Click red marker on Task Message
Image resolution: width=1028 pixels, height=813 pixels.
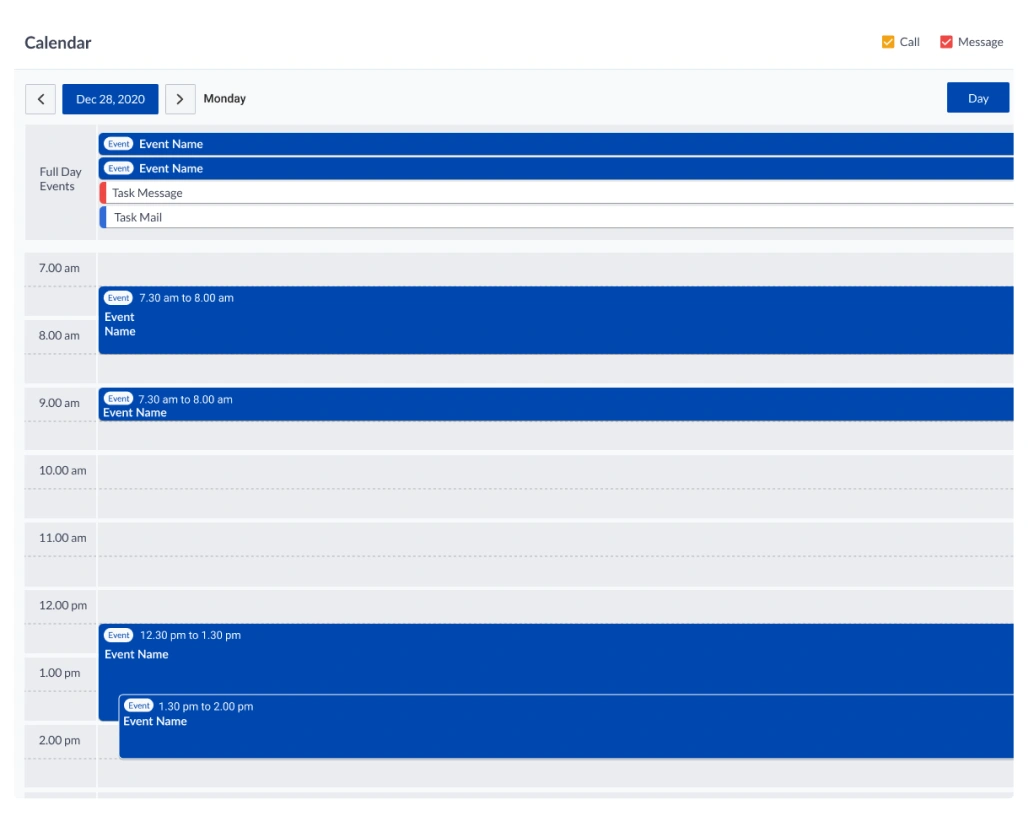103,193
